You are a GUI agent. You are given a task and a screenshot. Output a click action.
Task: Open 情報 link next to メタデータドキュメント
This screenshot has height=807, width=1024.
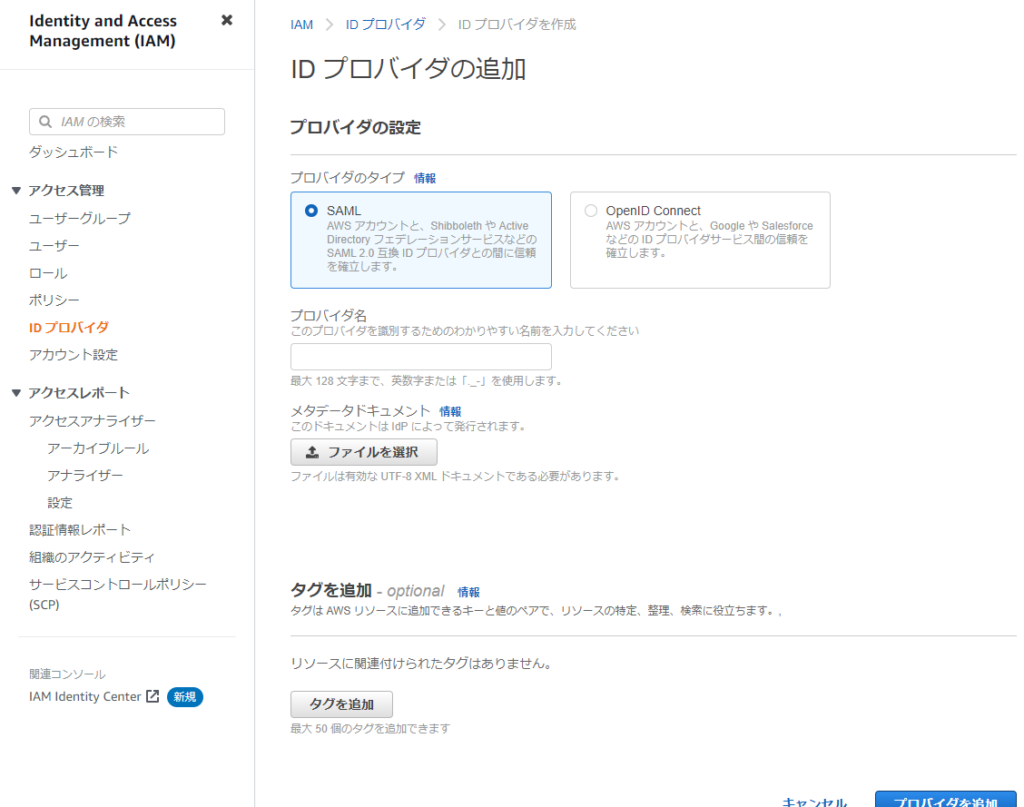pos(450,411)
